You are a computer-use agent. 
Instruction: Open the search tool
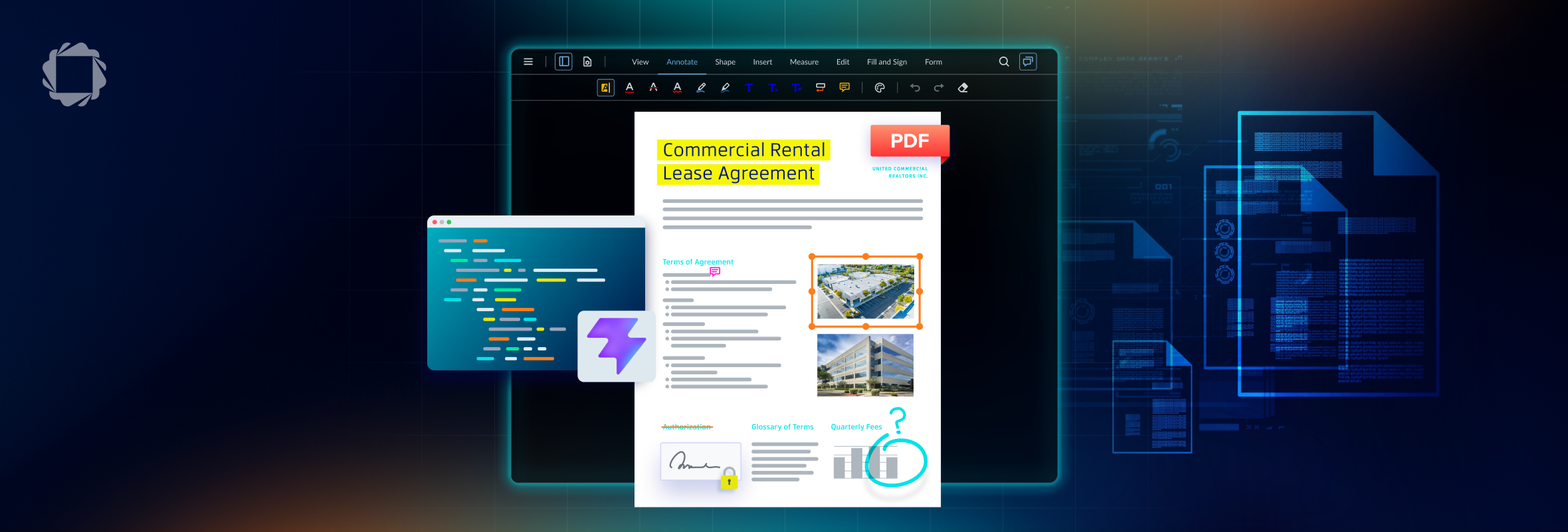[x=1004, y=62]
